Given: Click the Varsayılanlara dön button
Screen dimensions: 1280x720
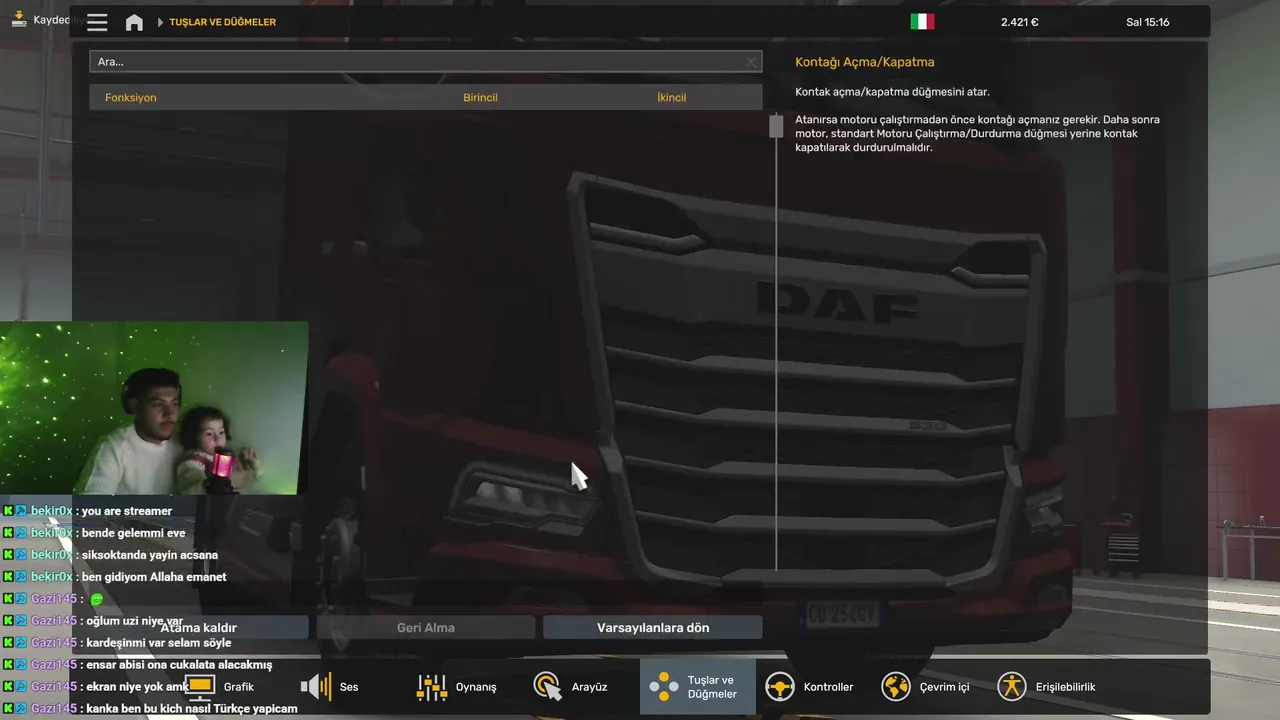Looking at the screenshot, I should (x=653, y=628).
